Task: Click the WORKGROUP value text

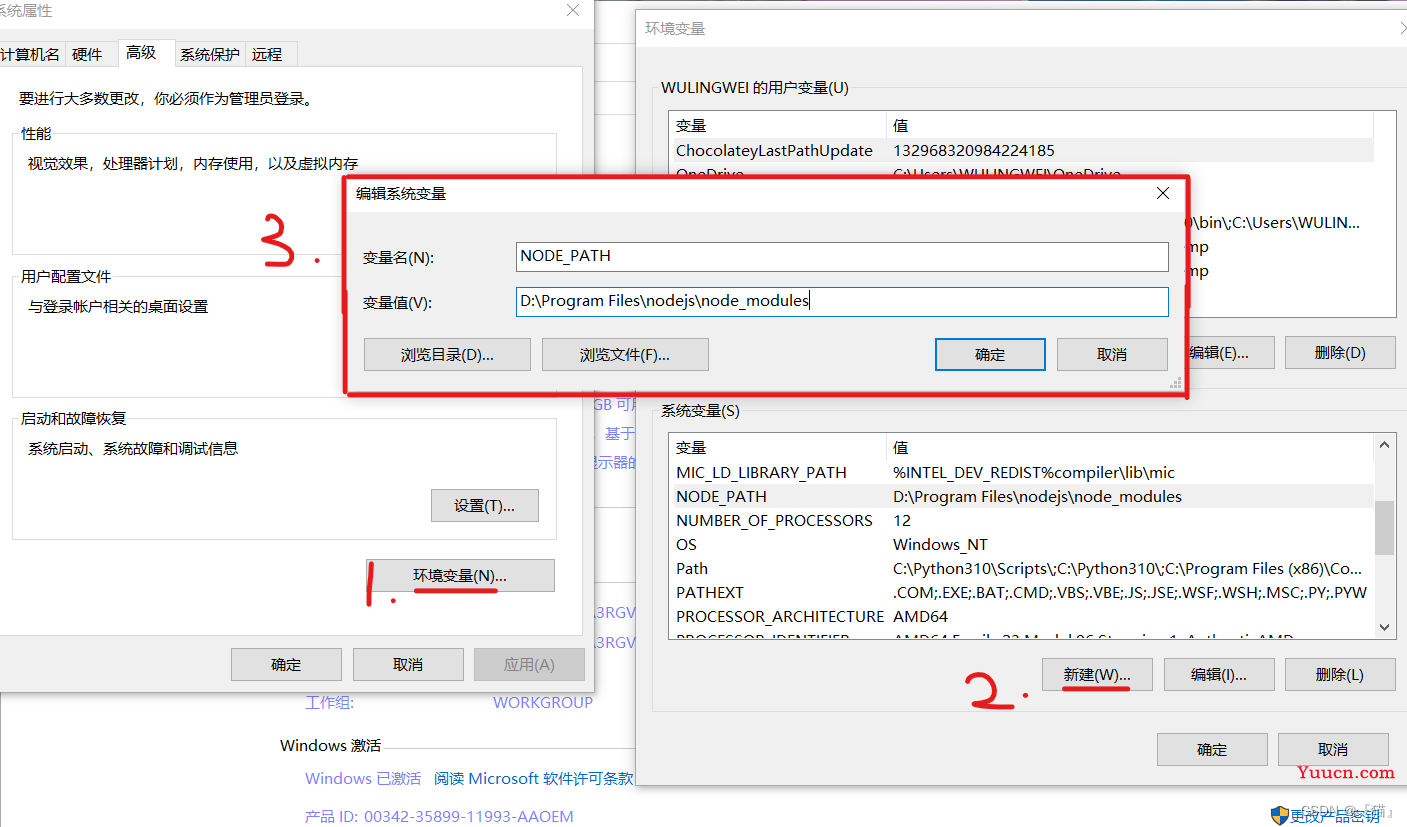Action: coord(543,702)
